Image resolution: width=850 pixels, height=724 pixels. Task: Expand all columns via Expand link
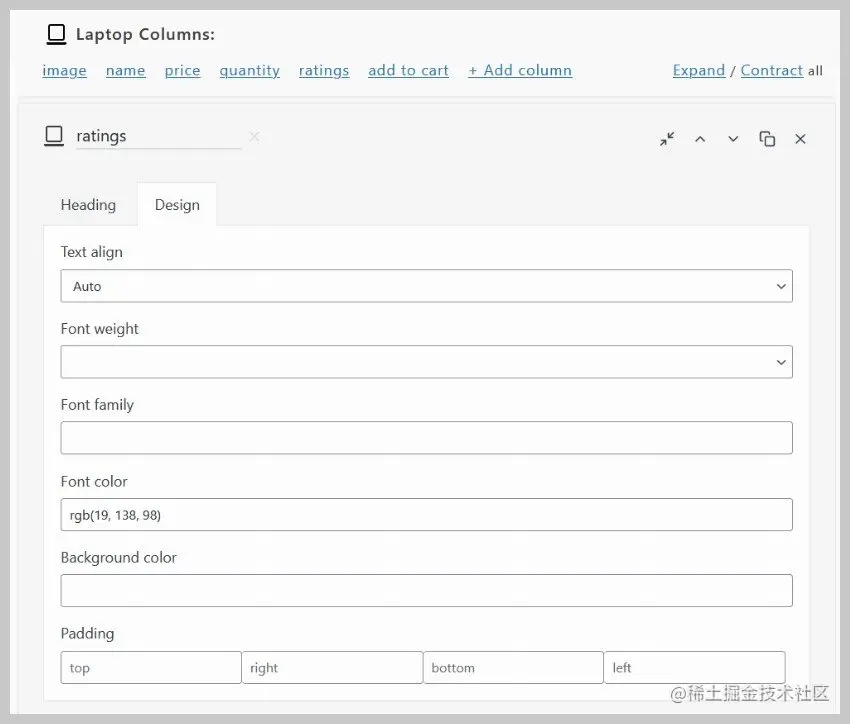(698, 70)
